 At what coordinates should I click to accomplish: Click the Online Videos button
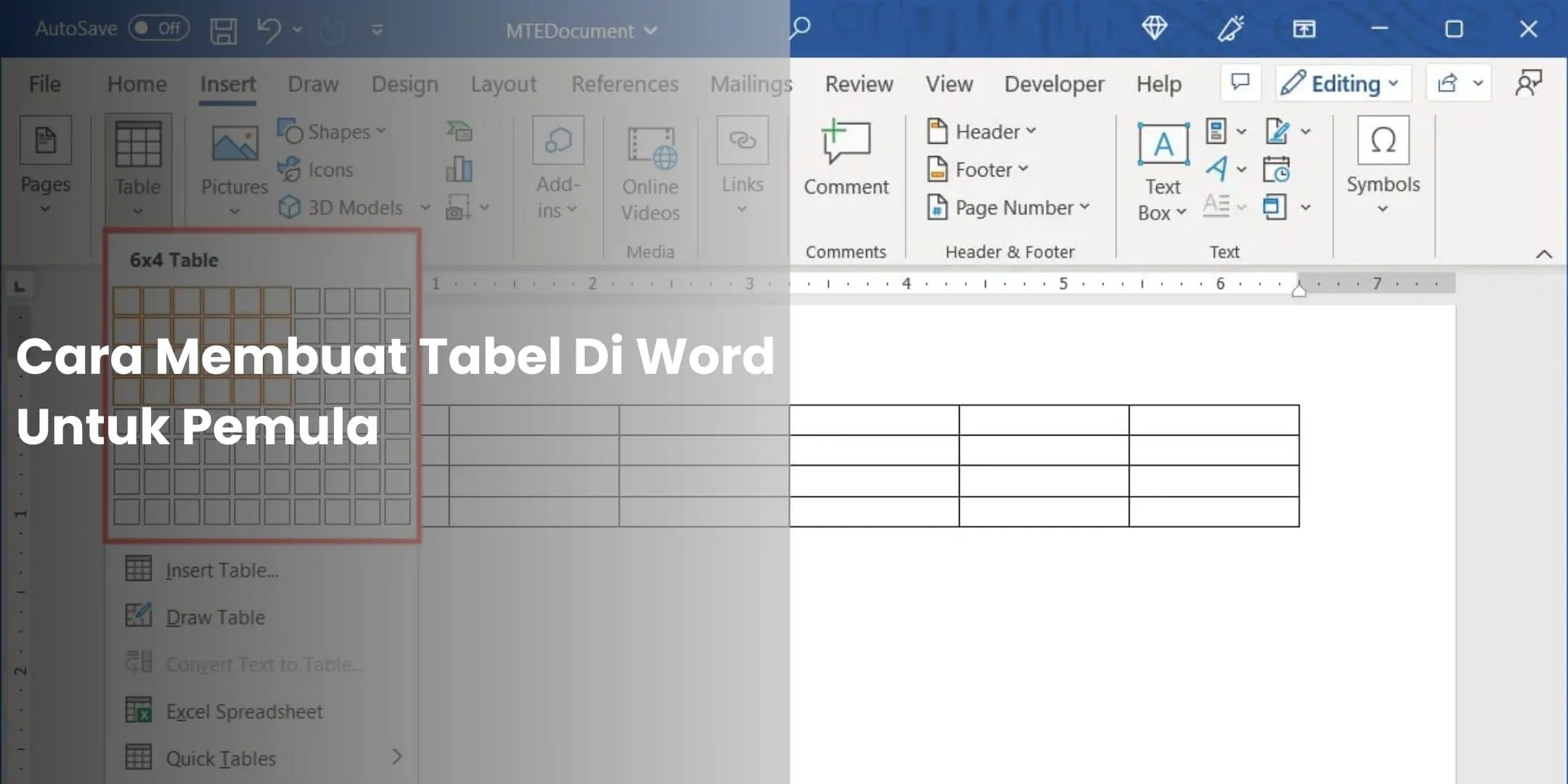650,173
